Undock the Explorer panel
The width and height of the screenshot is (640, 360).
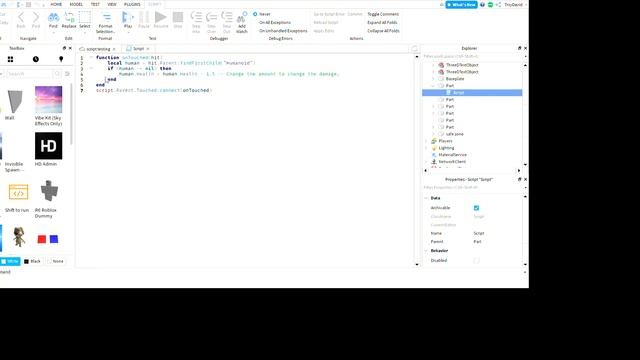click(520, 48)
